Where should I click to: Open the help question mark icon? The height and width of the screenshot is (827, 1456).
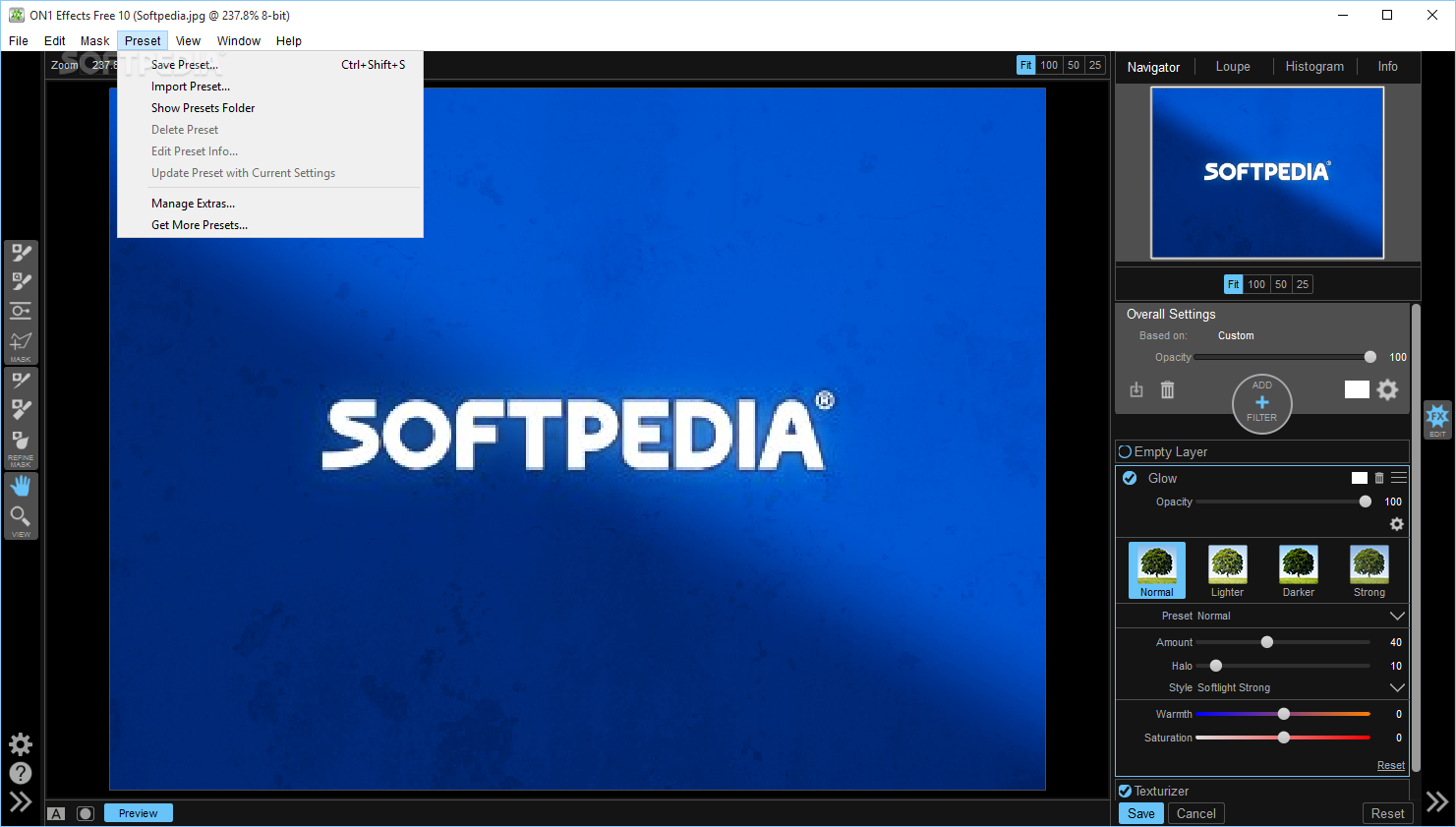click(21, 773)
